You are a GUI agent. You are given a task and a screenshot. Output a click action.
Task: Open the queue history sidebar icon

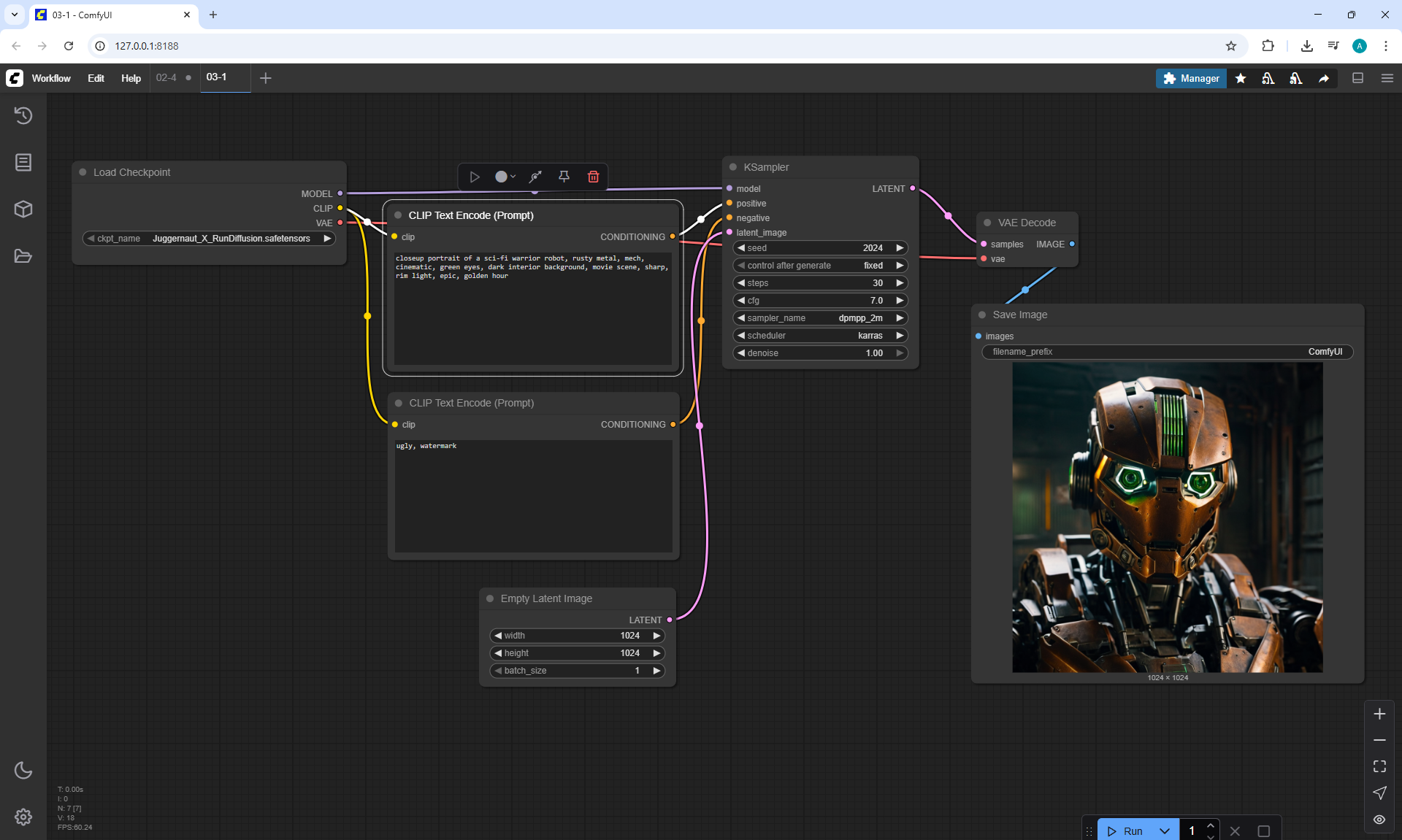[x=23, y=115]
